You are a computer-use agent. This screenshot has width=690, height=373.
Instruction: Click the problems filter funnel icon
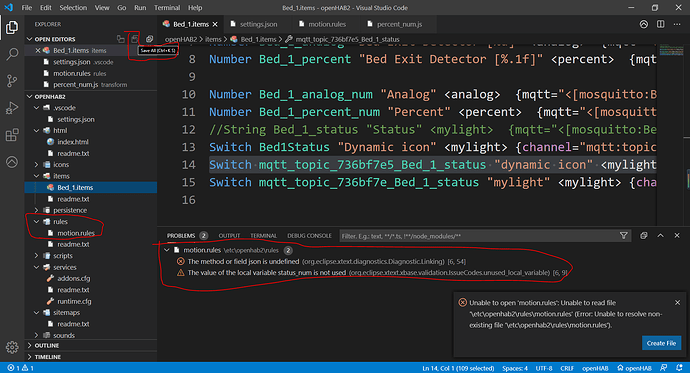pyautogui.click(x=624, y=236)
